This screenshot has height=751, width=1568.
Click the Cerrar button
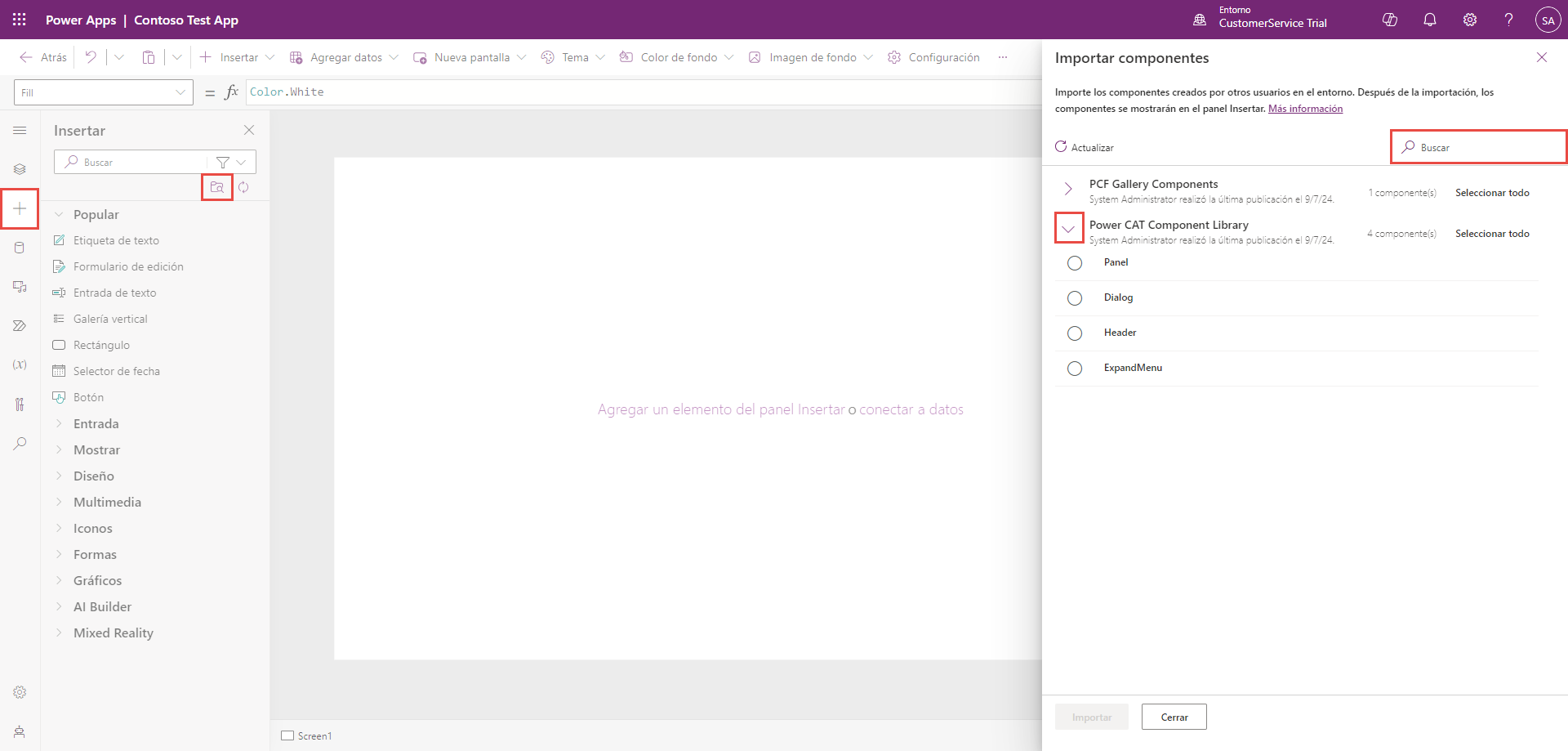[x=1174, y=717]
